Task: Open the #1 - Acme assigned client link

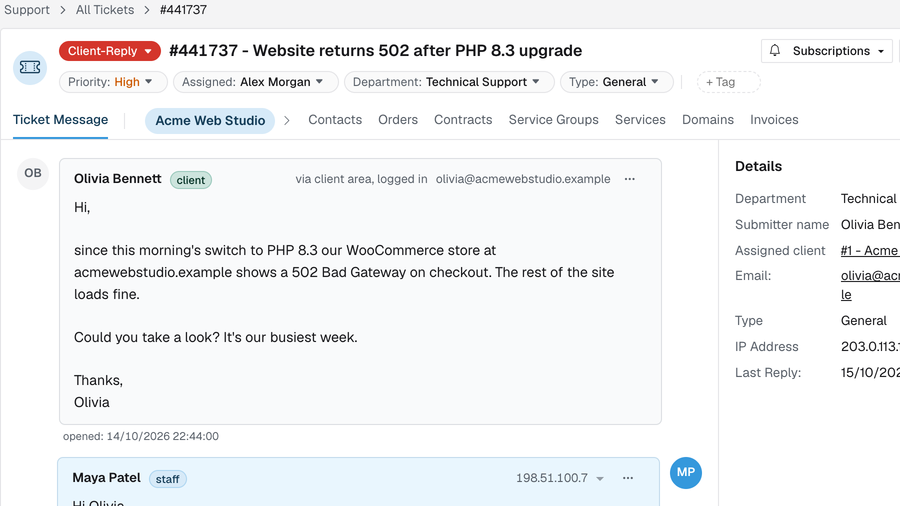Action: (870, 251)
